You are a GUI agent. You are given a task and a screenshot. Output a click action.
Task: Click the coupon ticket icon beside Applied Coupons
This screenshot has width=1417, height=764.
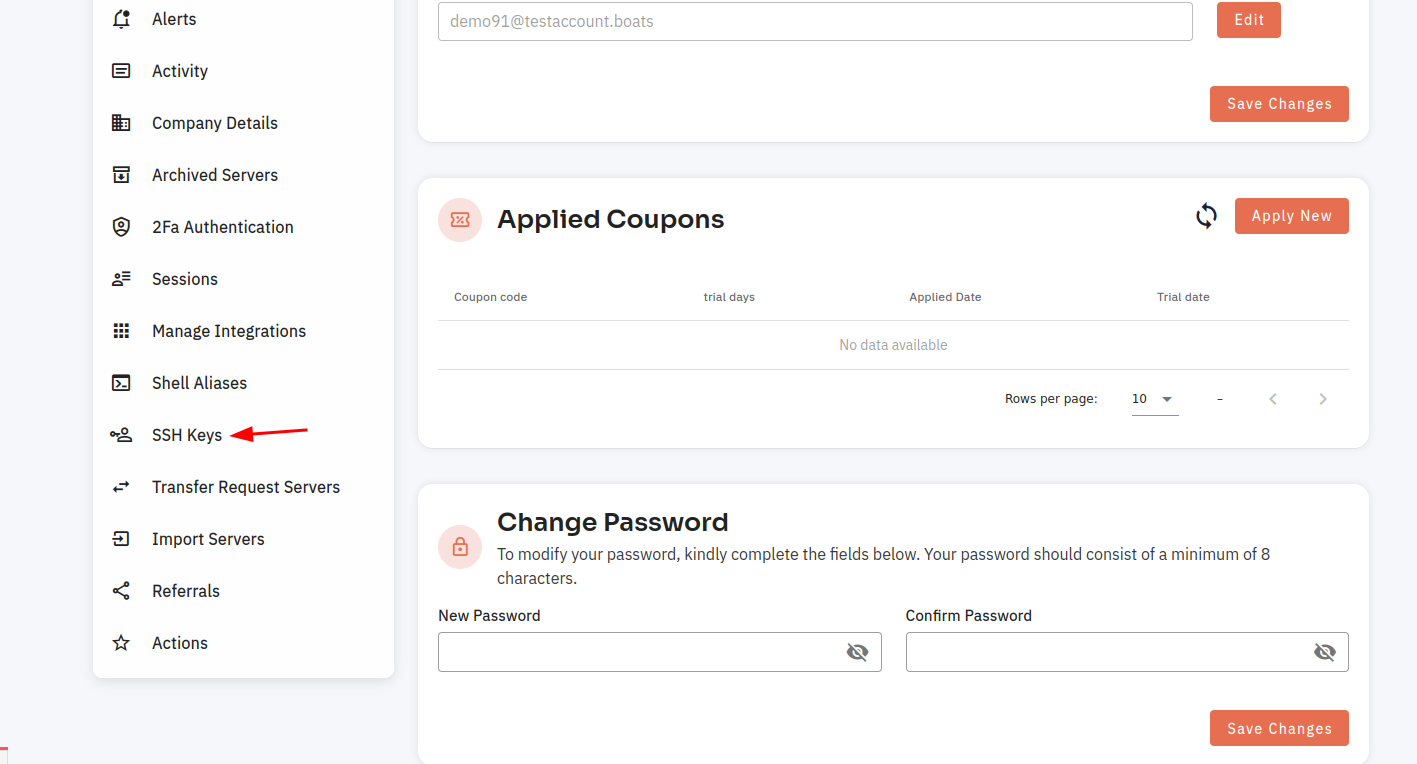pos(460,220)
